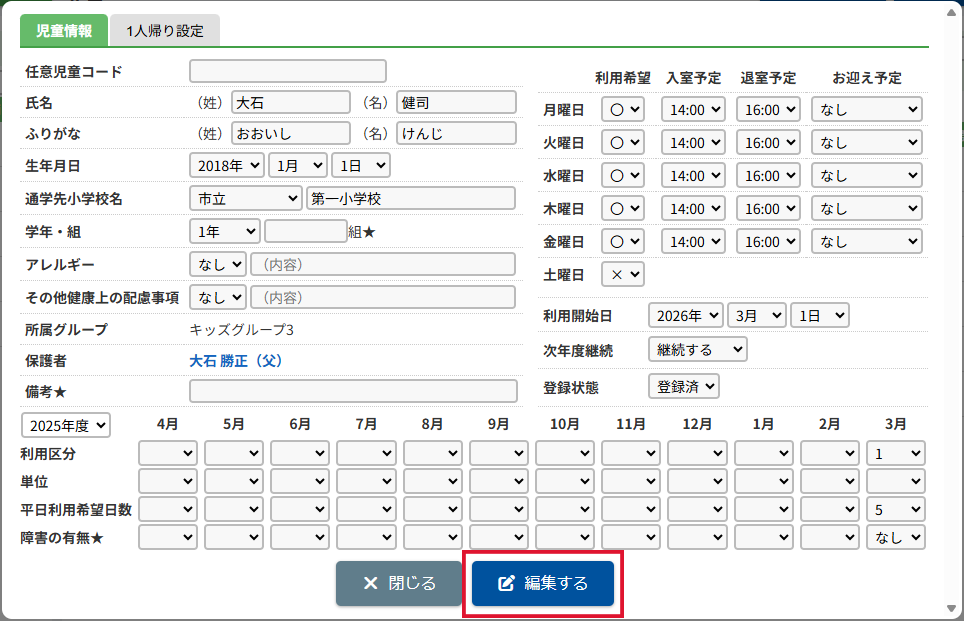Open the 1年 grade dropdown

pos(225,231)
